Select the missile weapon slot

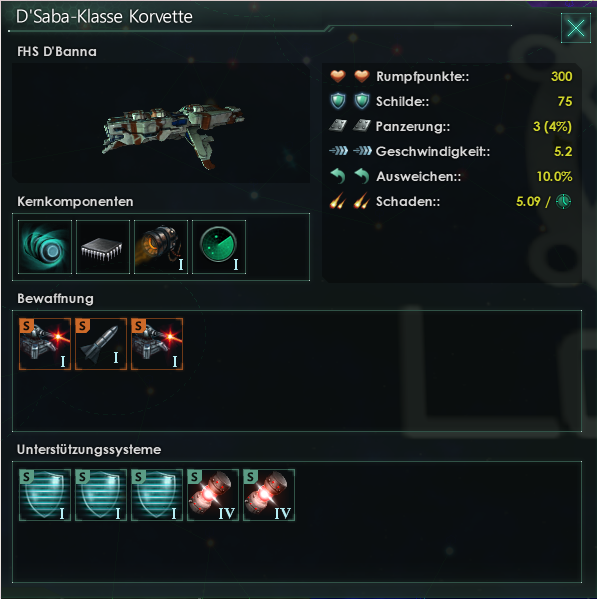101,344
